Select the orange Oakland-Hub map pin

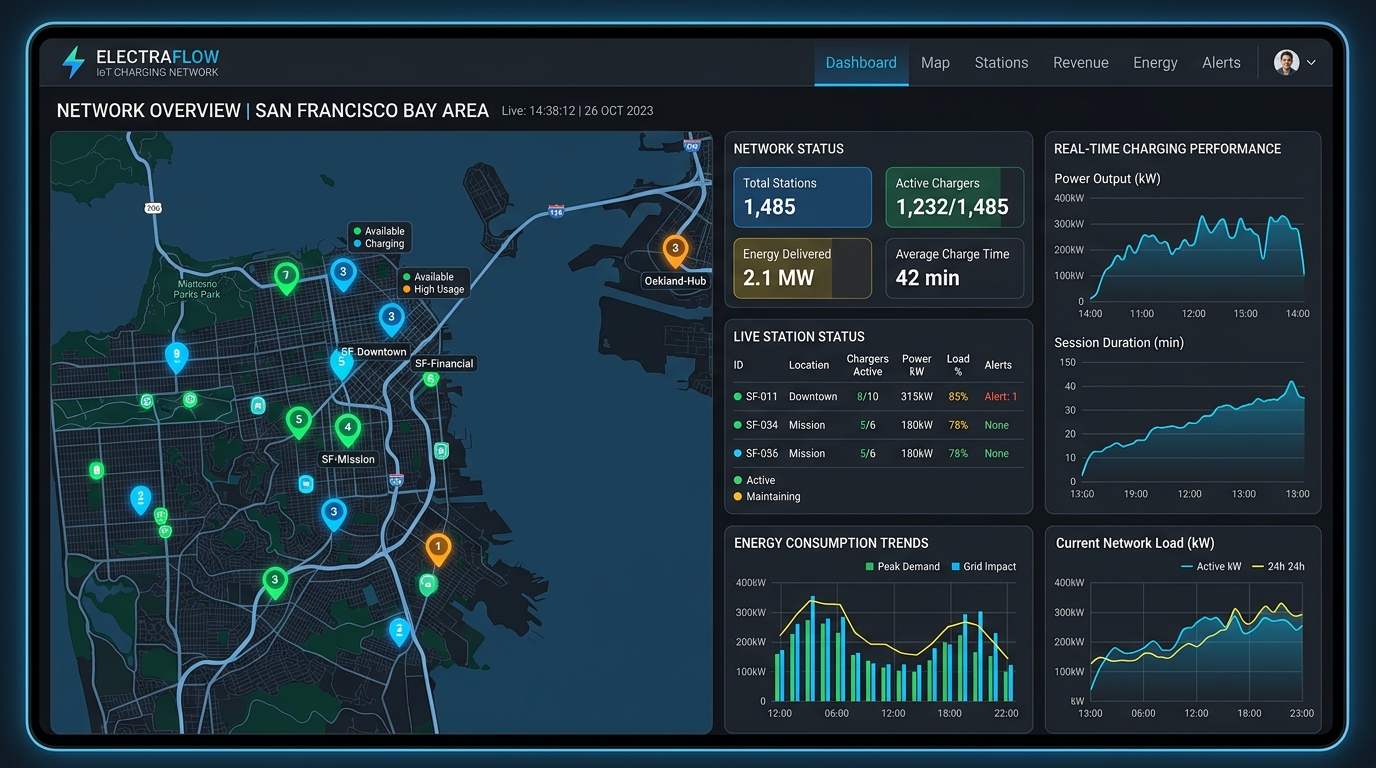coord(675,251)
